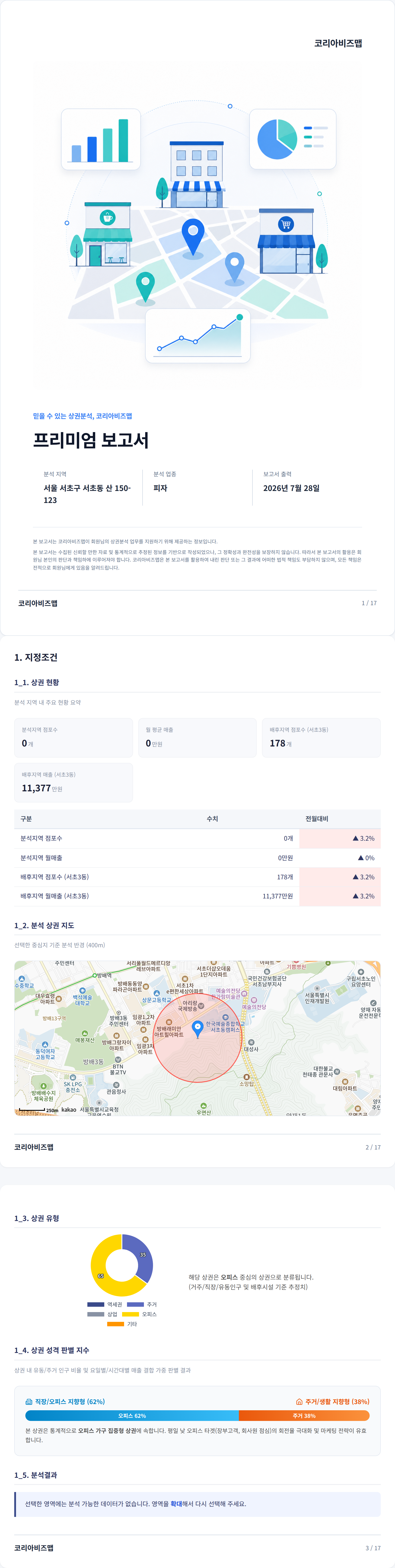The width and height of the screenshot is (395, 1568).
Task: Select the 구립서초노인요양센터 marker
Action: [361, 972]
